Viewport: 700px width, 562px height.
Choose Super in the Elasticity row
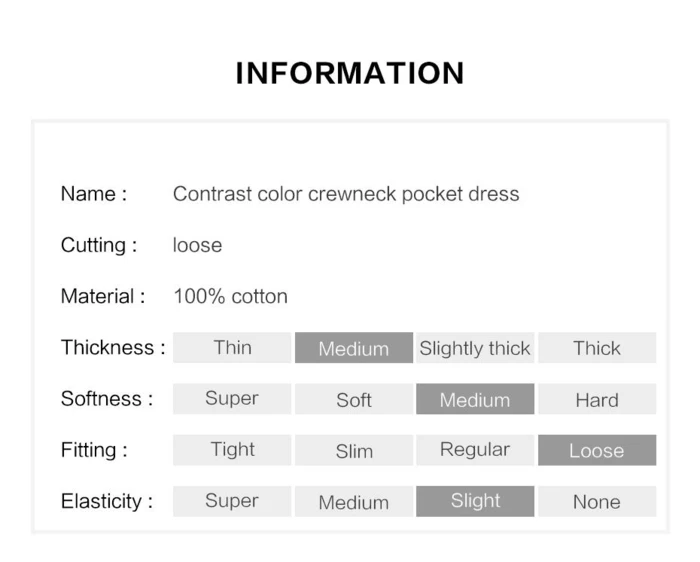click(x=232, y=501)
